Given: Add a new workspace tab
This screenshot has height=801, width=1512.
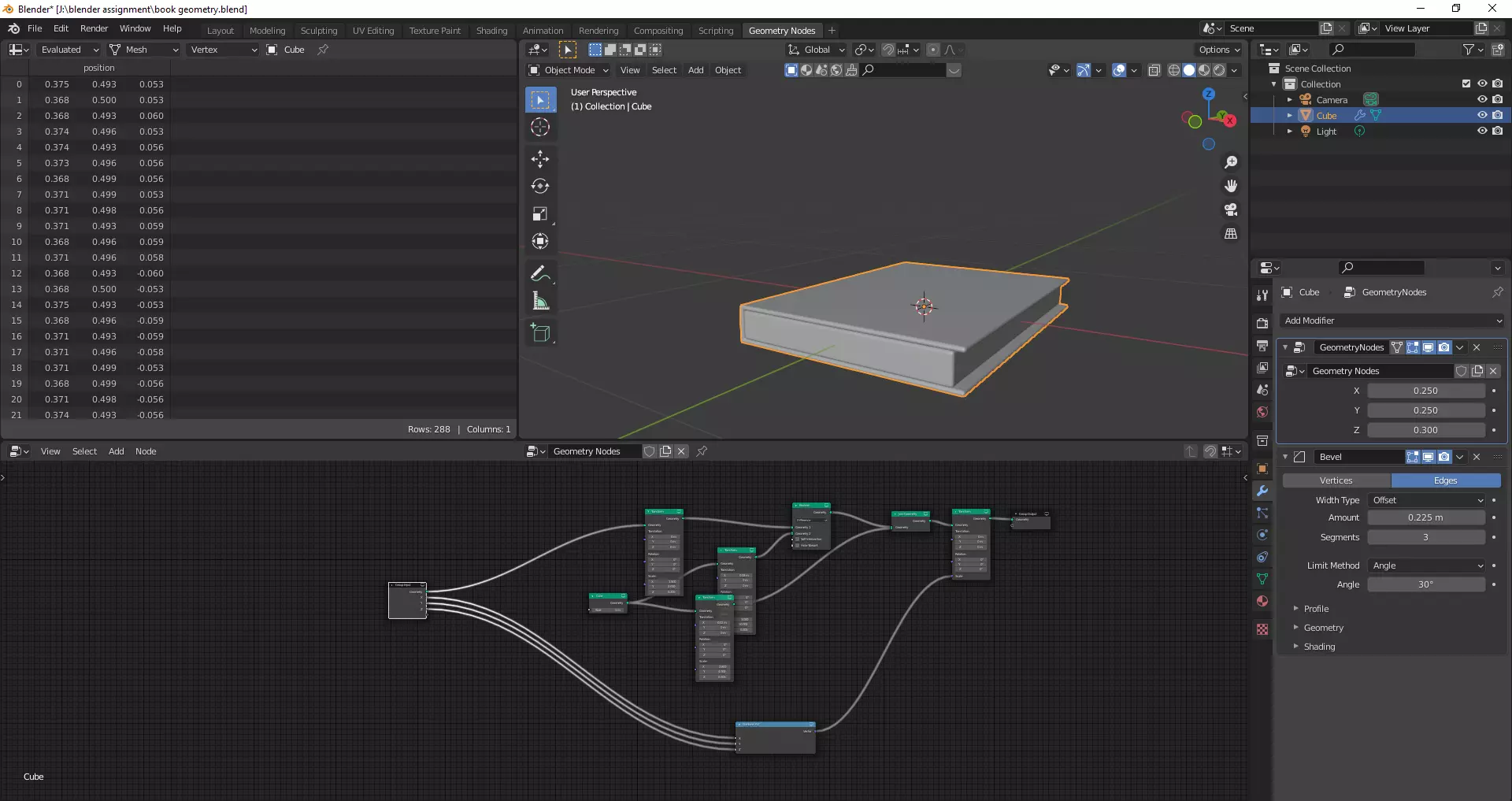Looking at the screenshot, I should pyautogui.click(x=832, y=31).
